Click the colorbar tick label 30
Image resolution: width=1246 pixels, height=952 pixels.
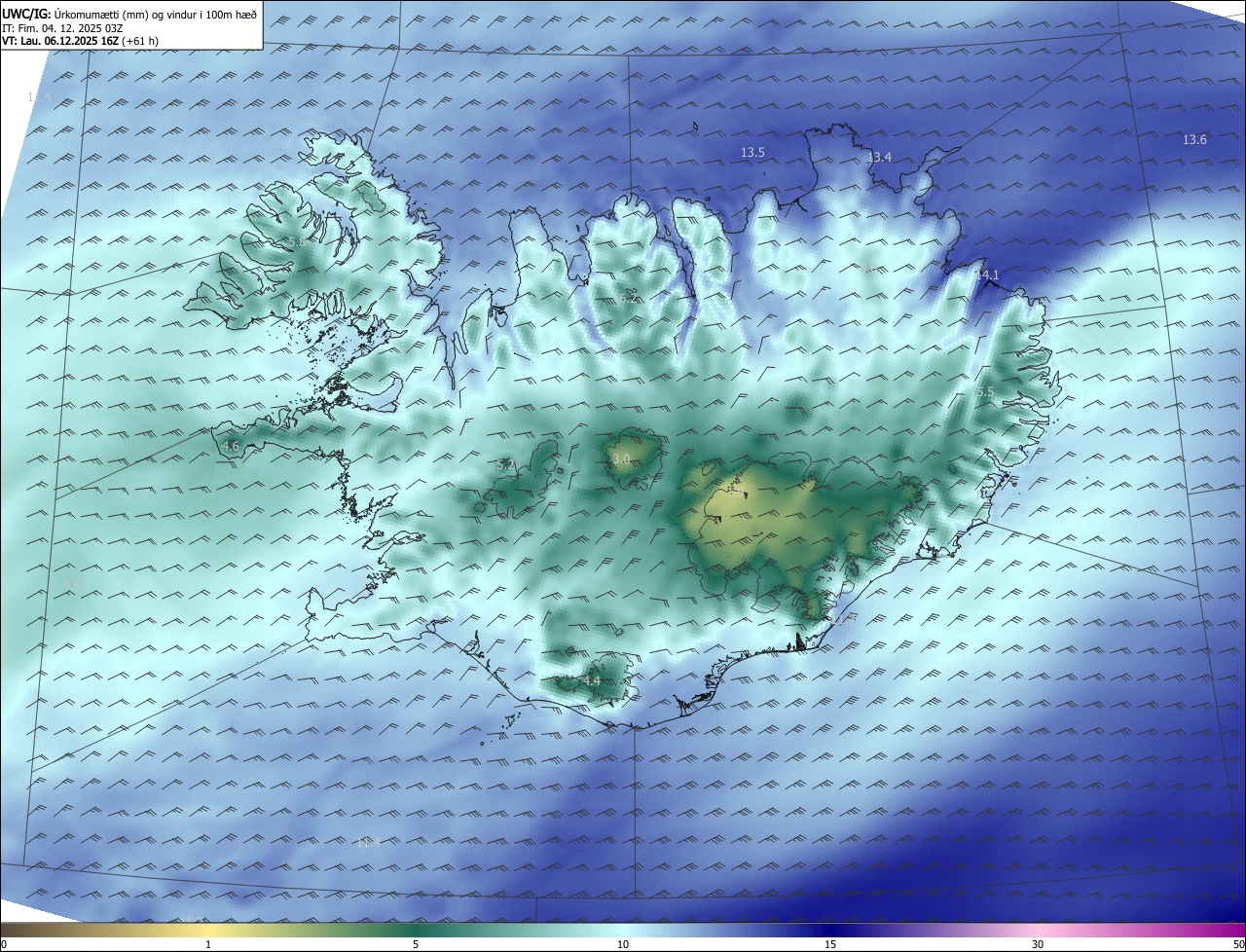coord(1038,944)
